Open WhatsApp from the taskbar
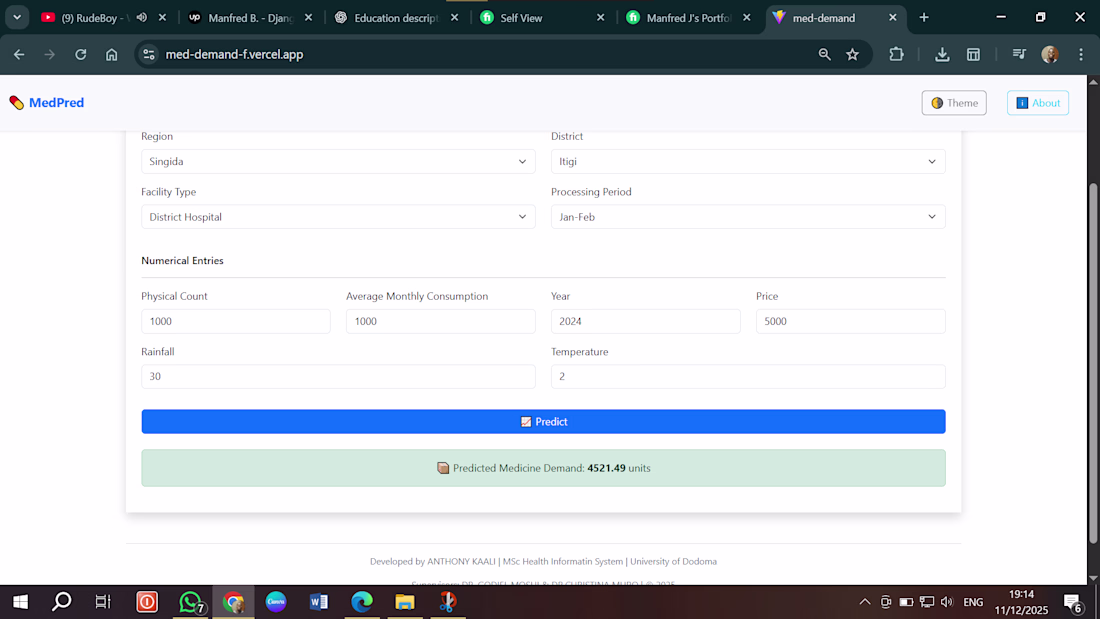Viewport: 1100px width, 619px height. point(190,602)
